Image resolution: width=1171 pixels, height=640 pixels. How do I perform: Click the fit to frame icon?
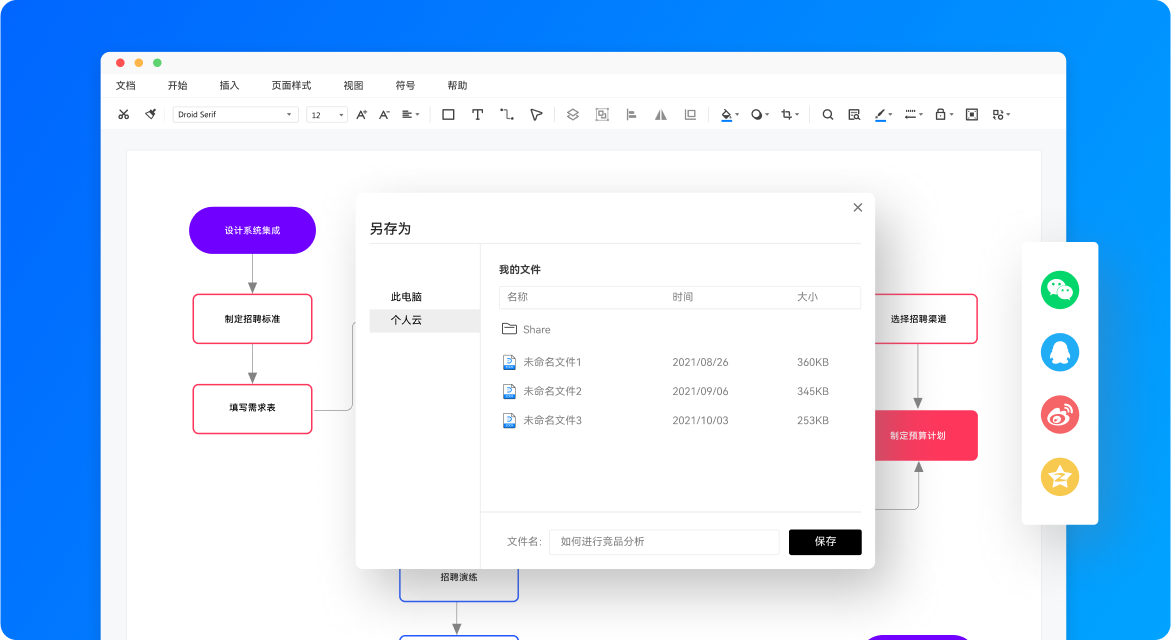pos(972,114)
